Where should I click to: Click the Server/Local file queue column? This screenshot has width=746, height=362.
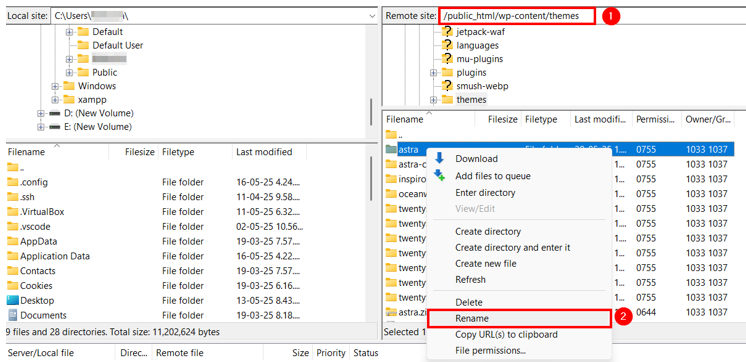pos(61,353)
